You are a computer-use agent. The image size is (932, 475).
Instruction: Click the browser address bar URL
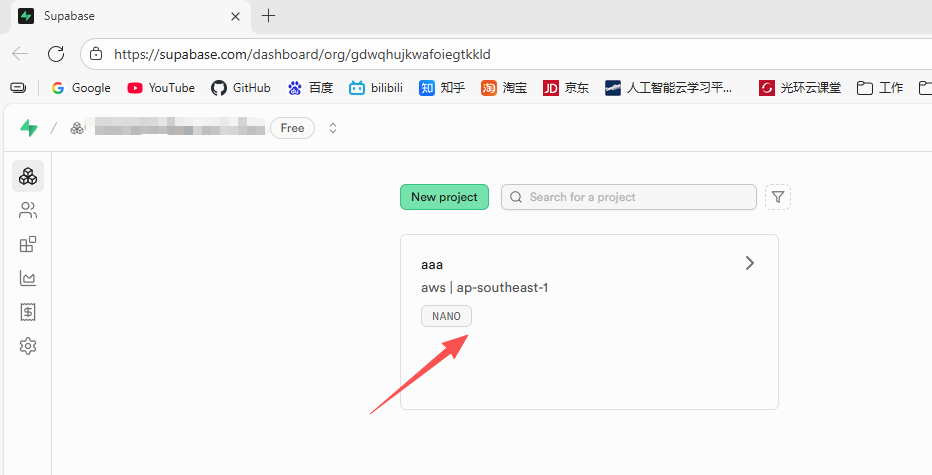pos(302,54)
